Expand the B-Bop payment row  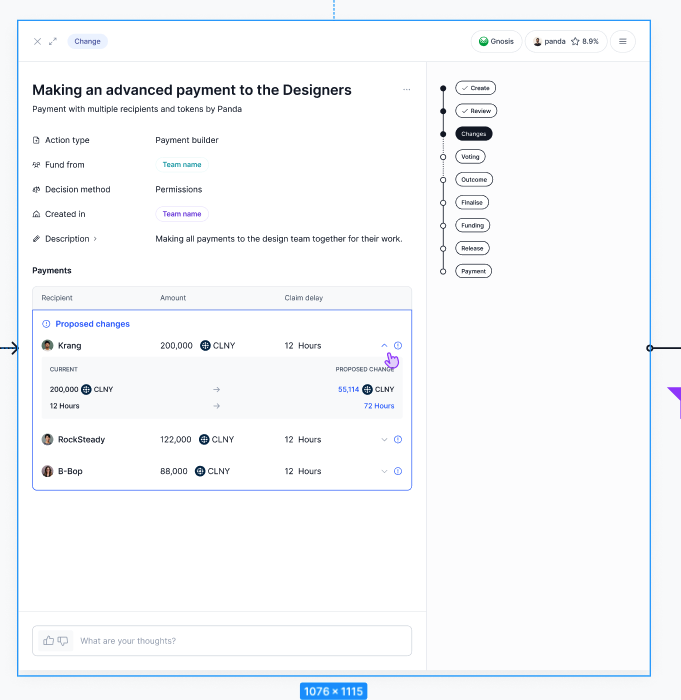pos(384,471)
